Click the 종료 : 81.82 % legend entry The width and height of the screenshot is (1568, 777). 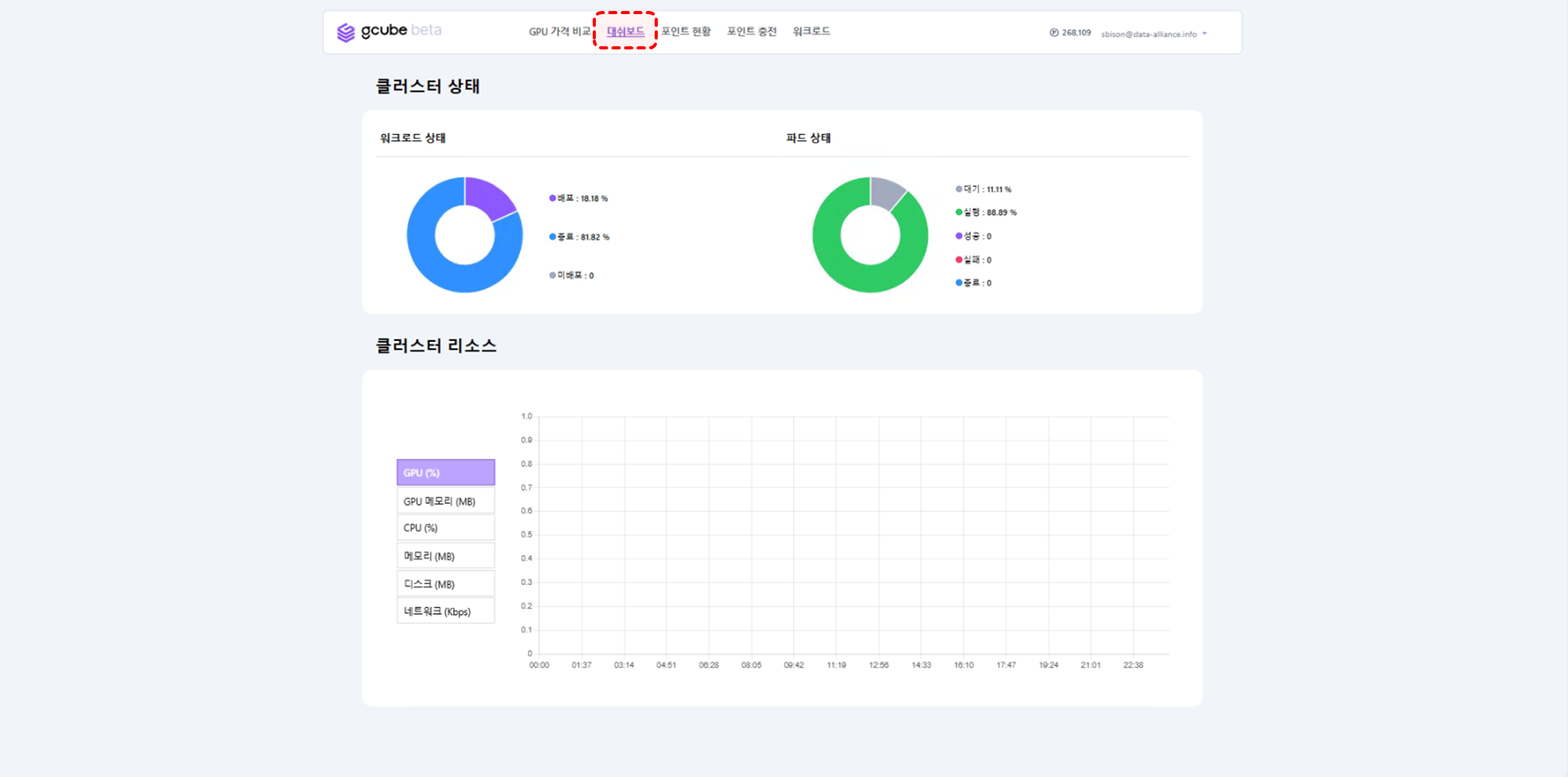(x=579, y=237)
